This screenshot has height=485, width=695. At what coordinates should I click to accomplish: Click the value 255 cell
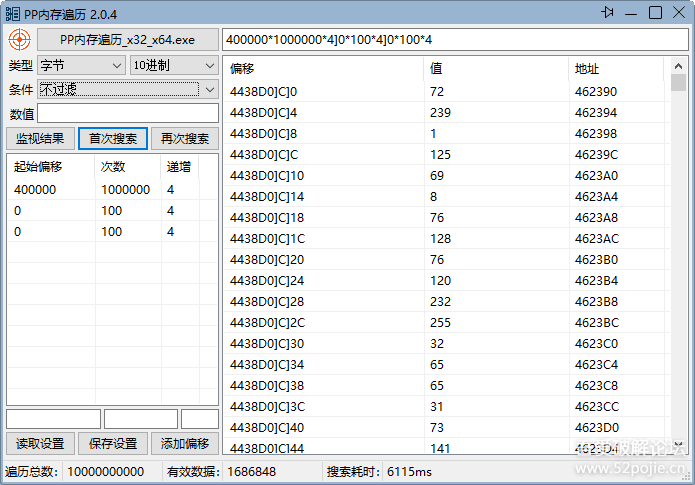click(496, 322)
